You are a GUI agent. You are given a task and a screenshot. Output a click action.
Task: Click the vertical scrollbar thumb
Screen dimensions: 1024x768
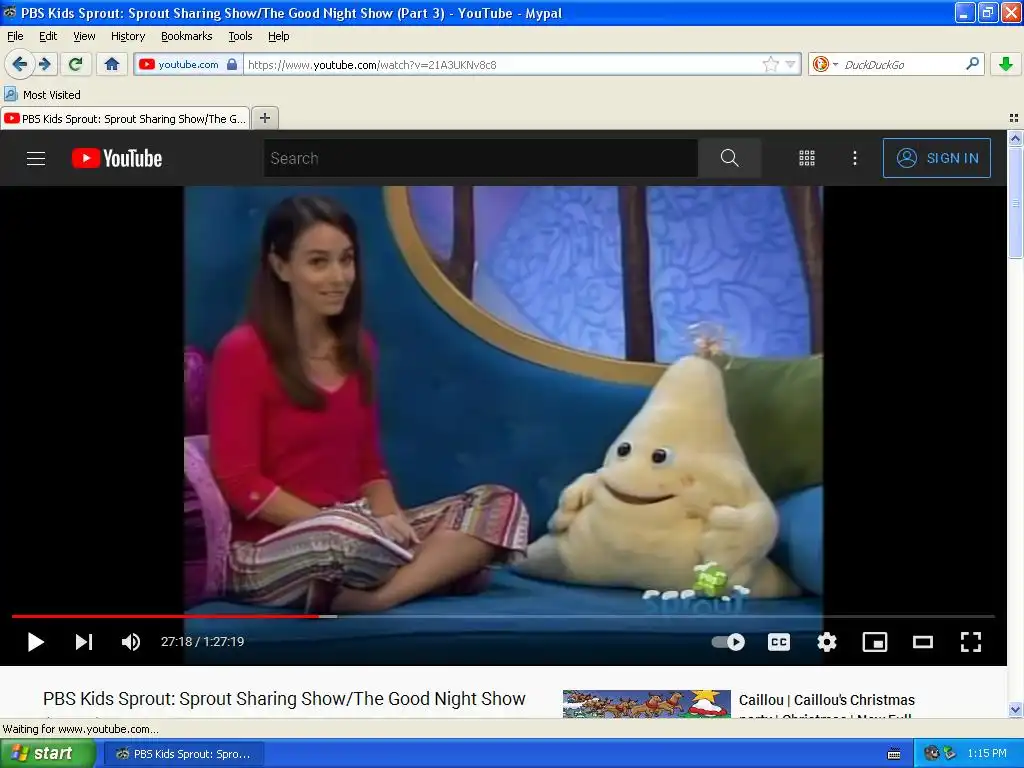[1015, 202]
